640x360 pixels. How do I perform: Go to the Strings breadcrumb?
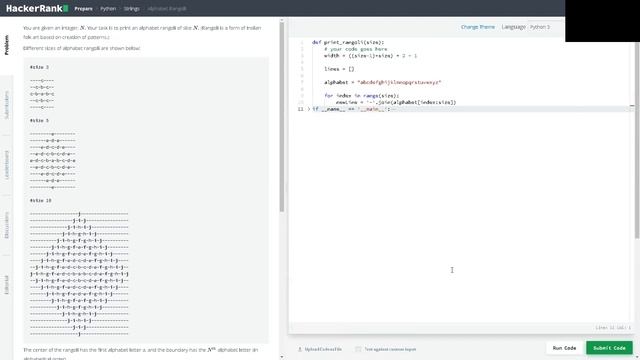[131, 9]
